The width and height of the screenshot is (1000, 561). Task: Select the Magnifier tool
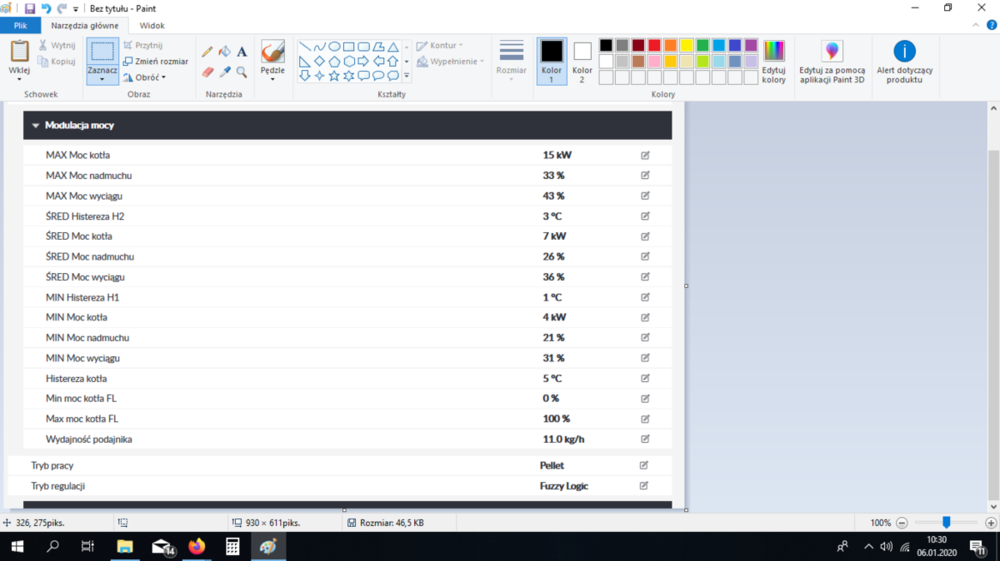(242, 72)
